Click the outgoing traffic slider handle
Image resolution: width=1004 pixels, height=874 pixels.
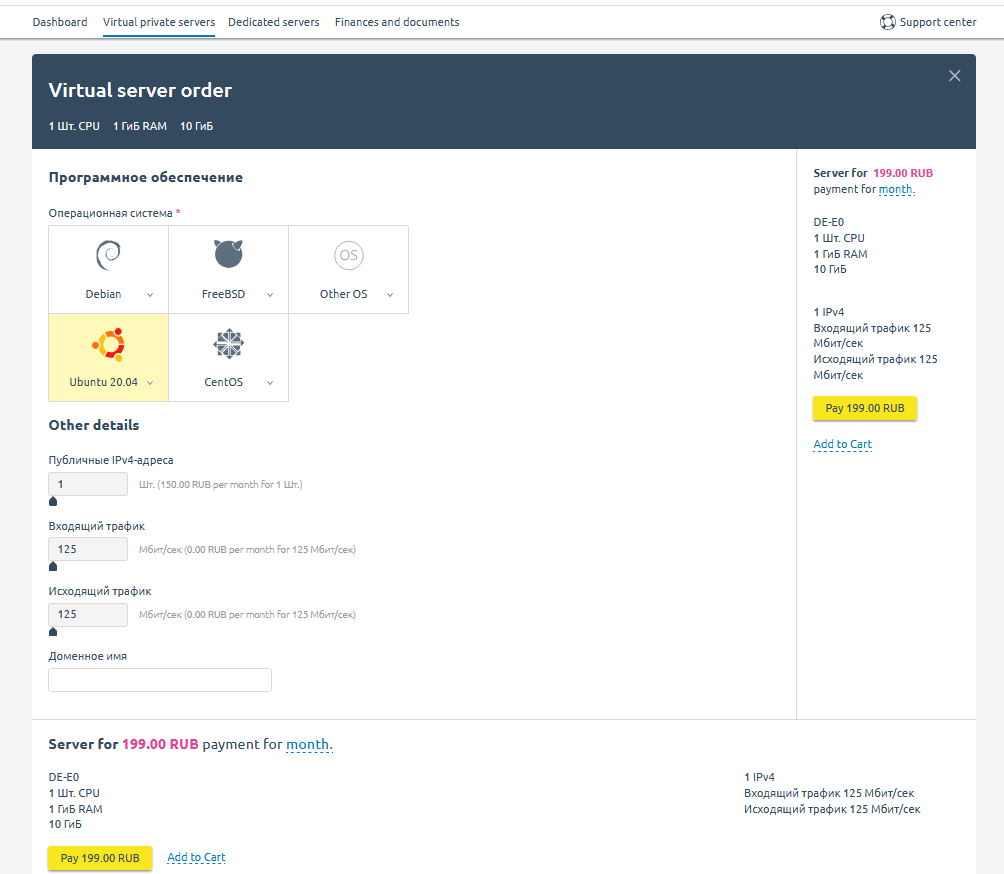pos(53,632)
